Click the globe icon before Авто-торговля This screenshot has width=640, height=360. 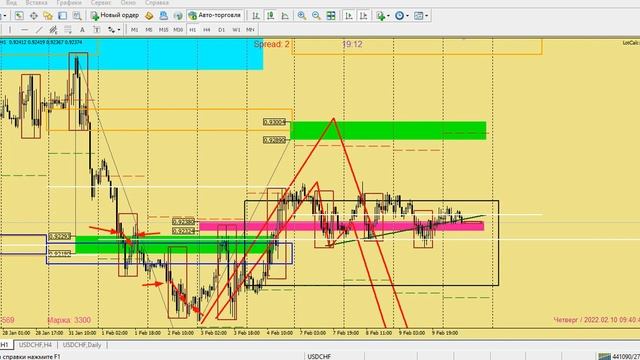click(178, 16)
